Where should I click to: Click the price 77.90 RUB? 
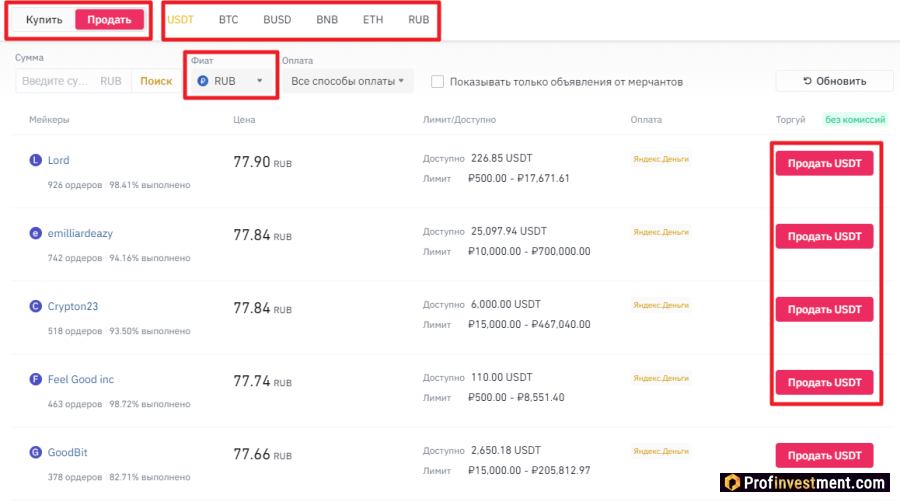pos(262,162)
